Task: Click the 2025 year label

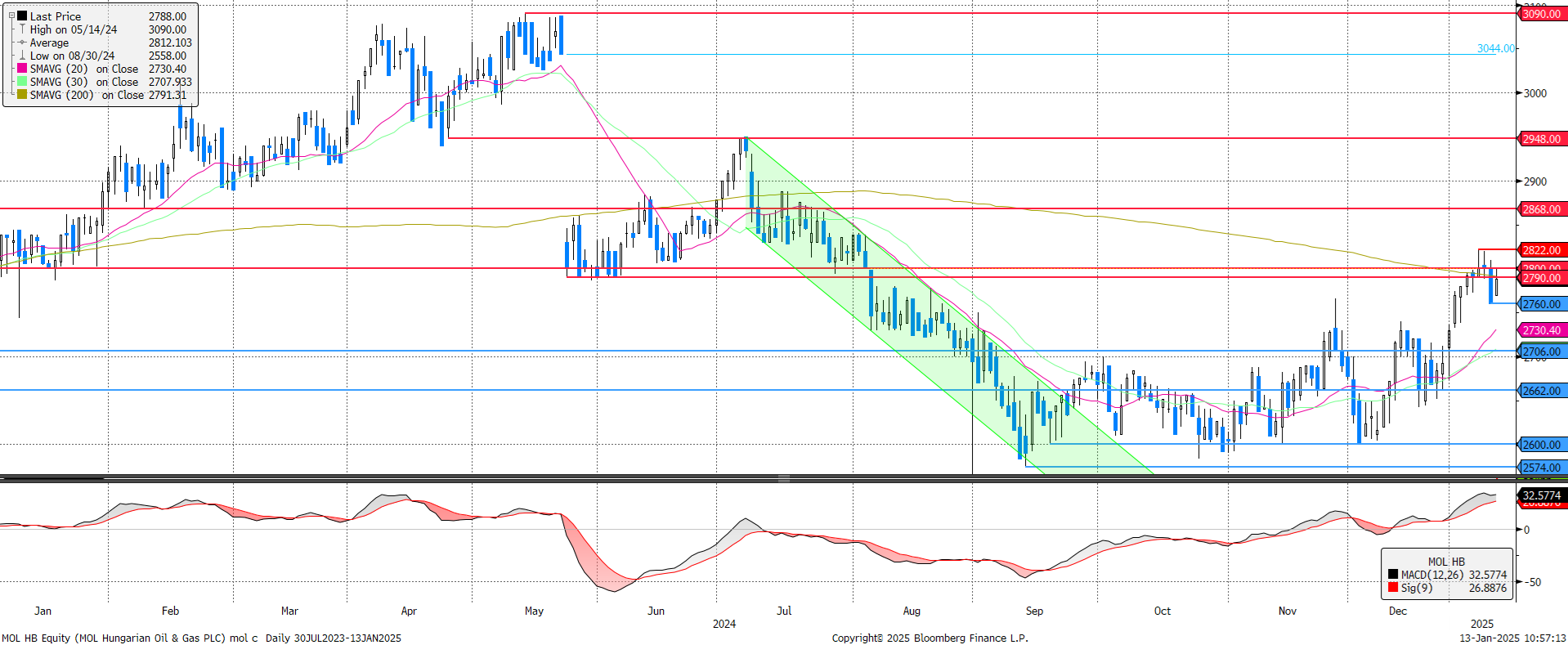Action: 1482,624
